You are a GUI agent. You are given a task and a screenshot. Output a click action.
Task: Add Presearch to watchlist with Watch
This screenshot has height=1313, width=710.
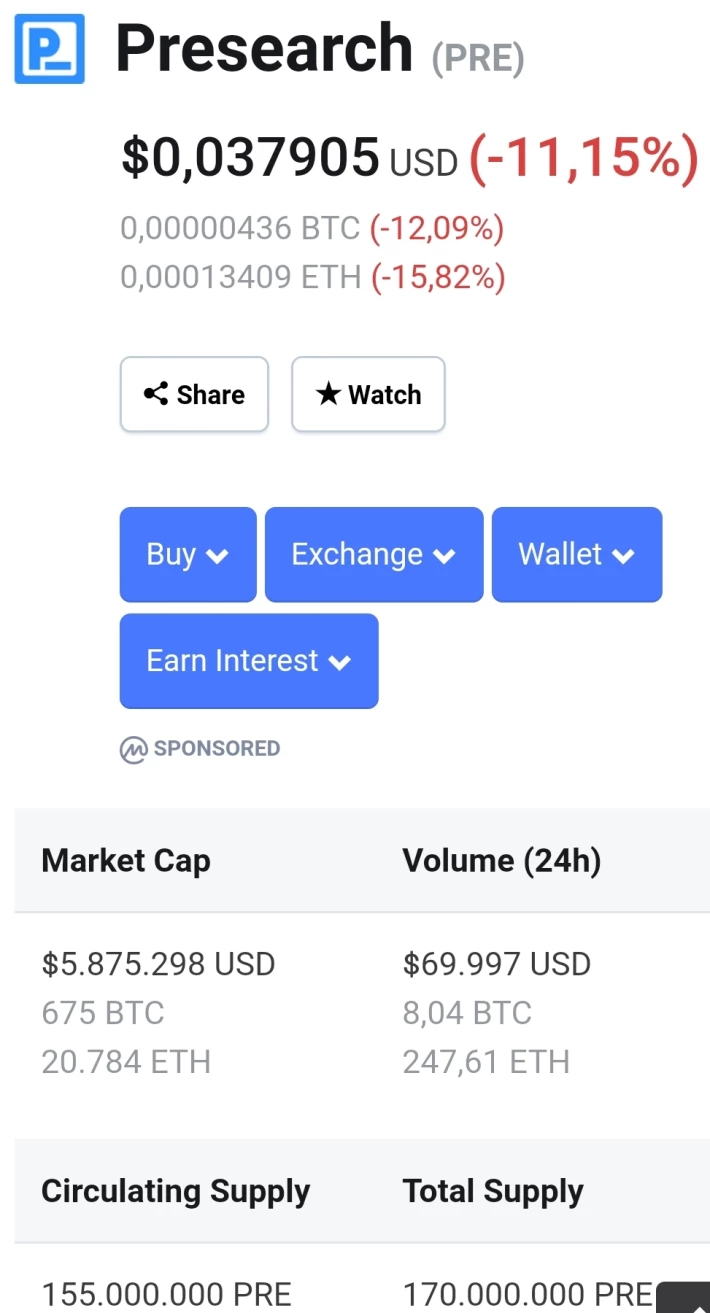coord(368,394)
